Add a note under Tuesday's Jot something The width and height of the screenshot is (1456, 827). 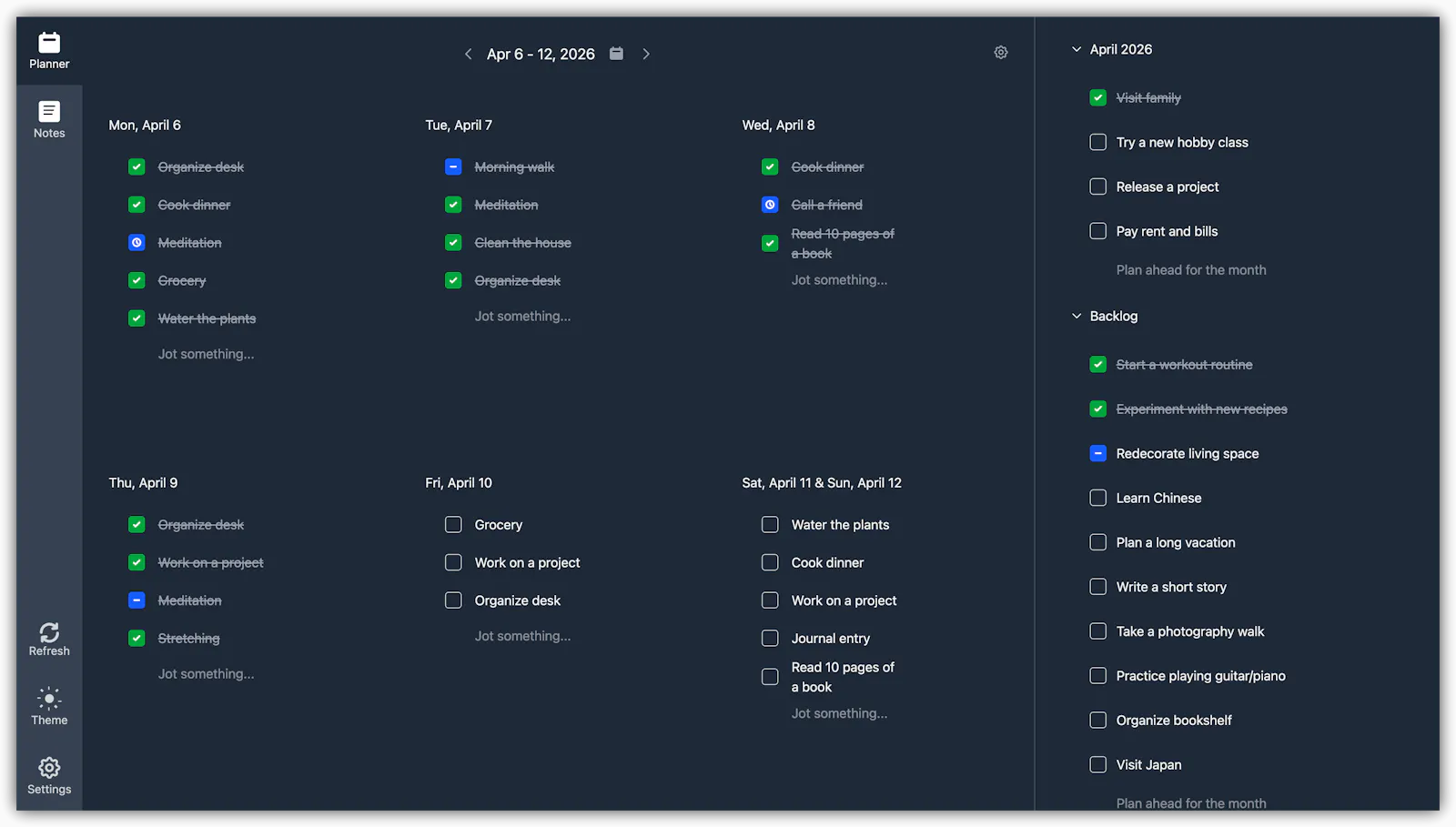523,317
